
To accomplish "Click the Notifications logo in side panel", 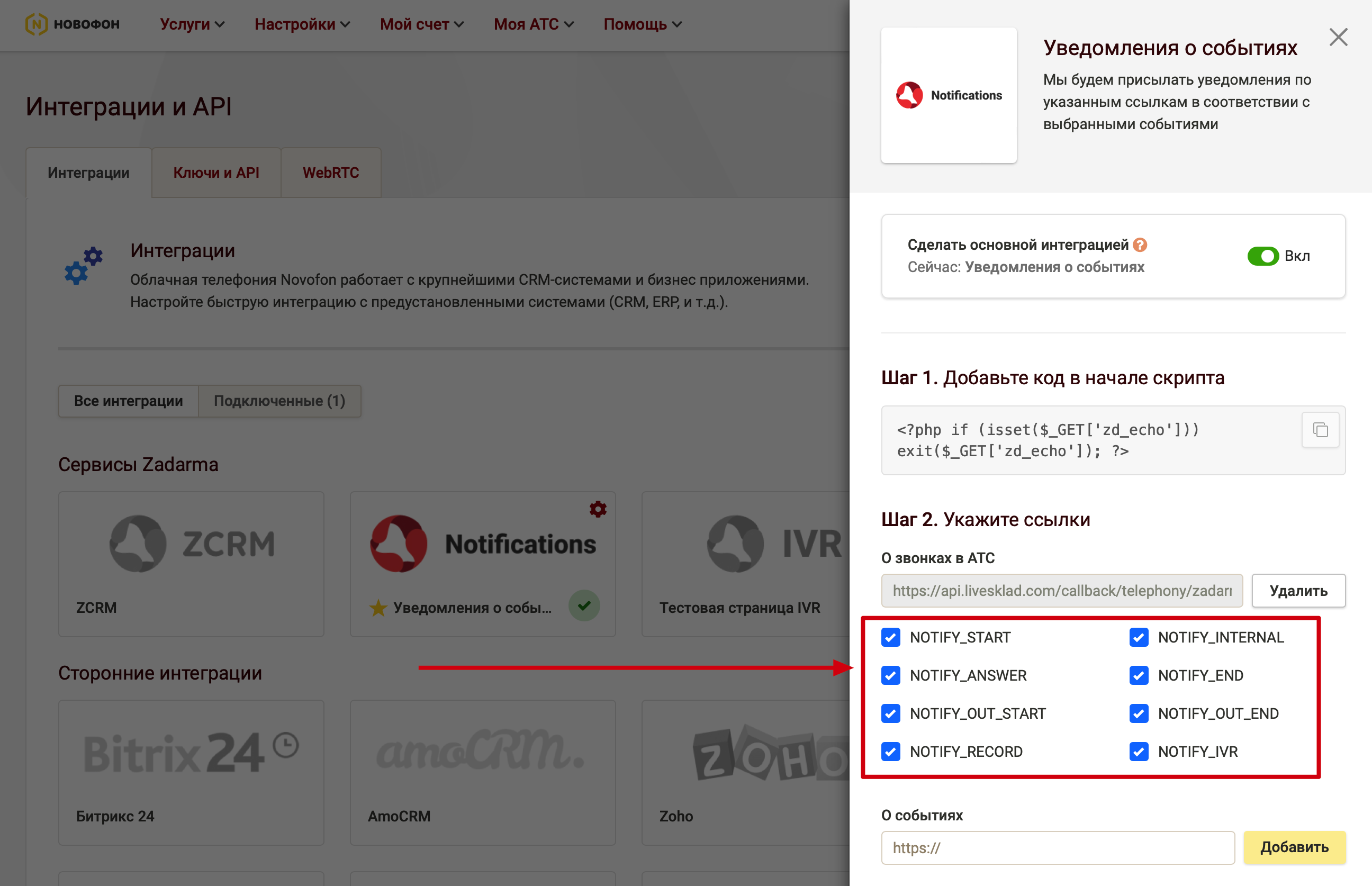I will (949, 95).
